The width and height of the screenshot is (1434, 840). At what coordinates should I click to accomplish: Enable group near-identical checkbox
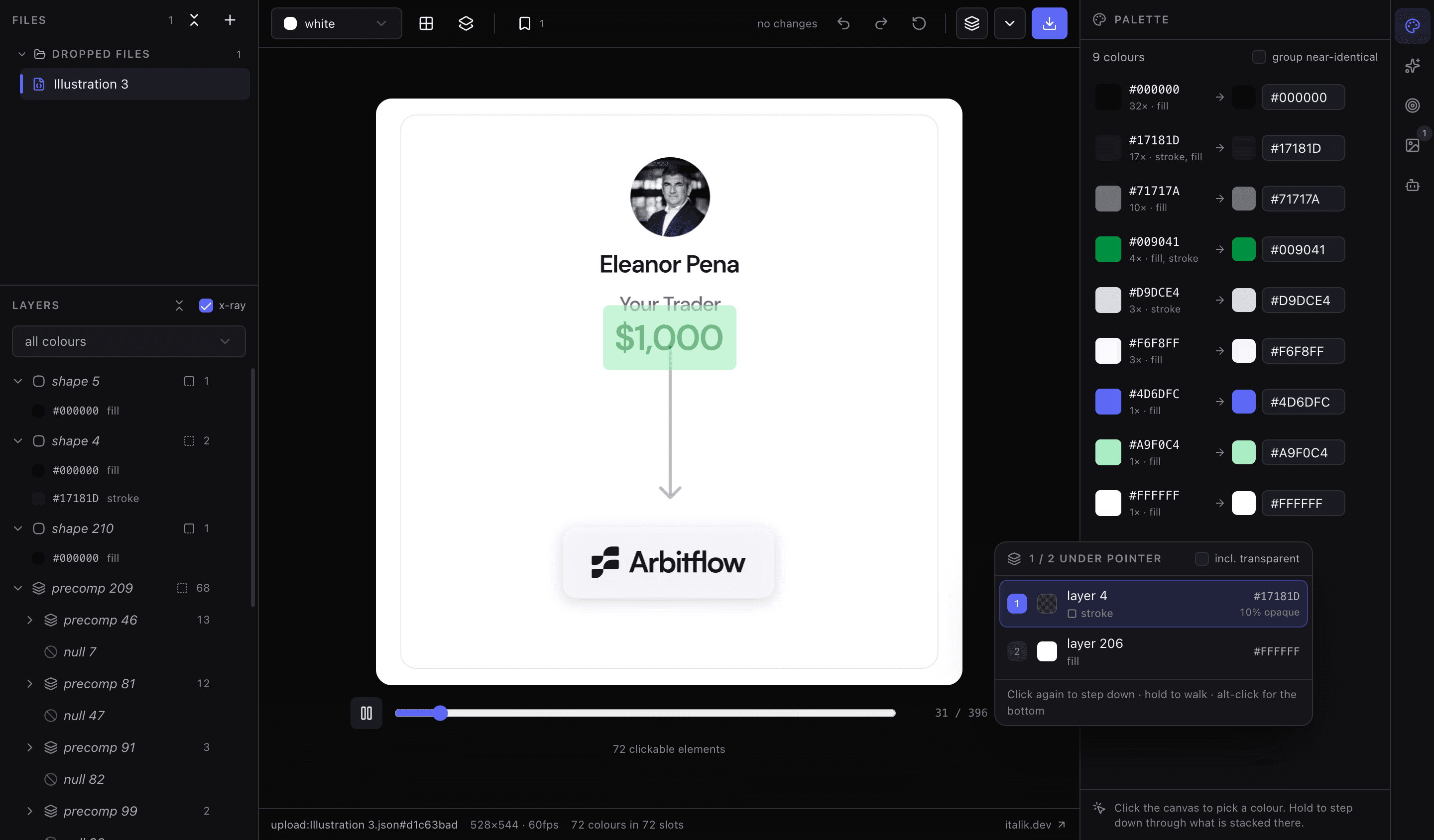(x=1259, y=57)
